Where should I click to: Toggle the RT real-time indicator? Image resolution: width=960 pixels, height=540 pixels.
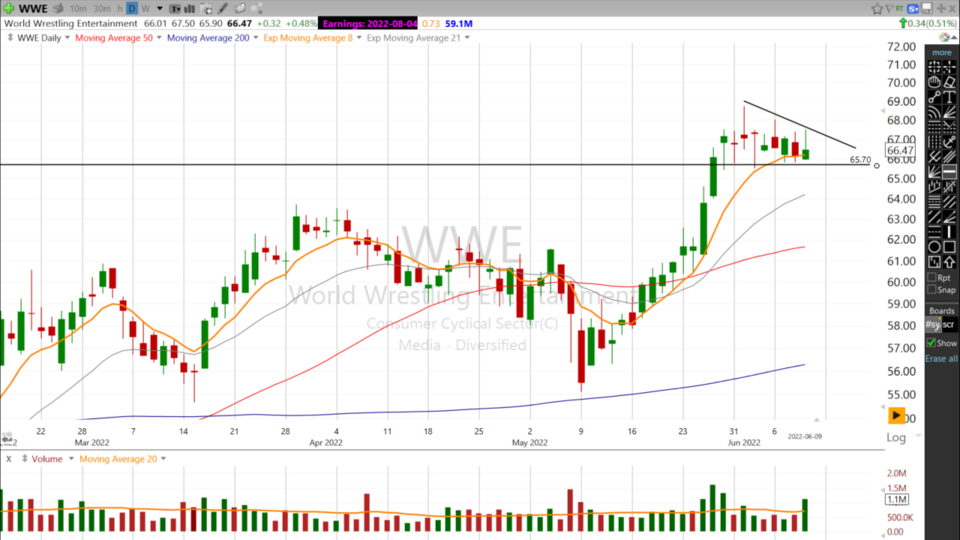(899, 9)
